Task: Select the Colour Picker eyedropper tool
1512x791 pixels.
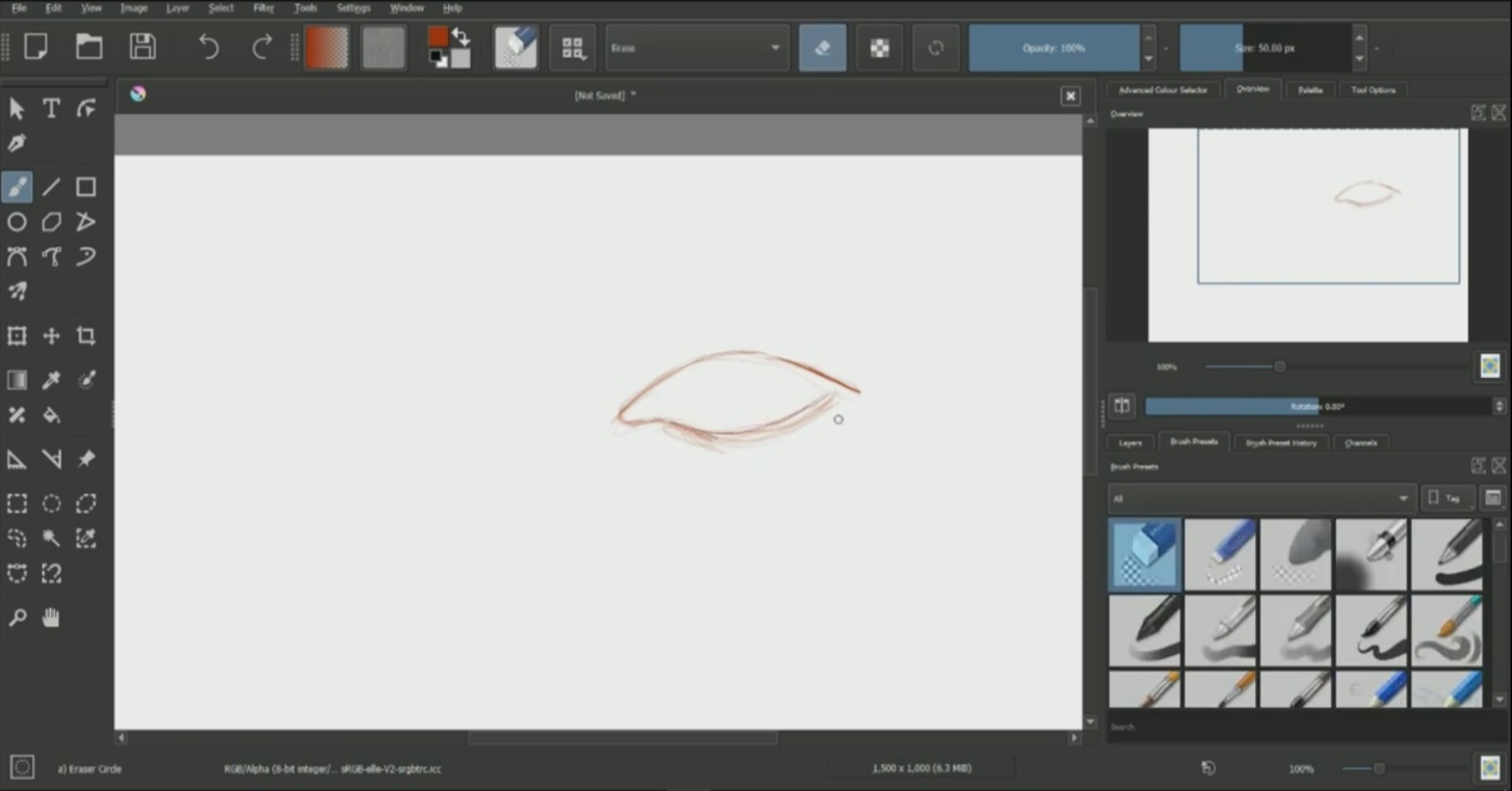Action: point(51,380)
